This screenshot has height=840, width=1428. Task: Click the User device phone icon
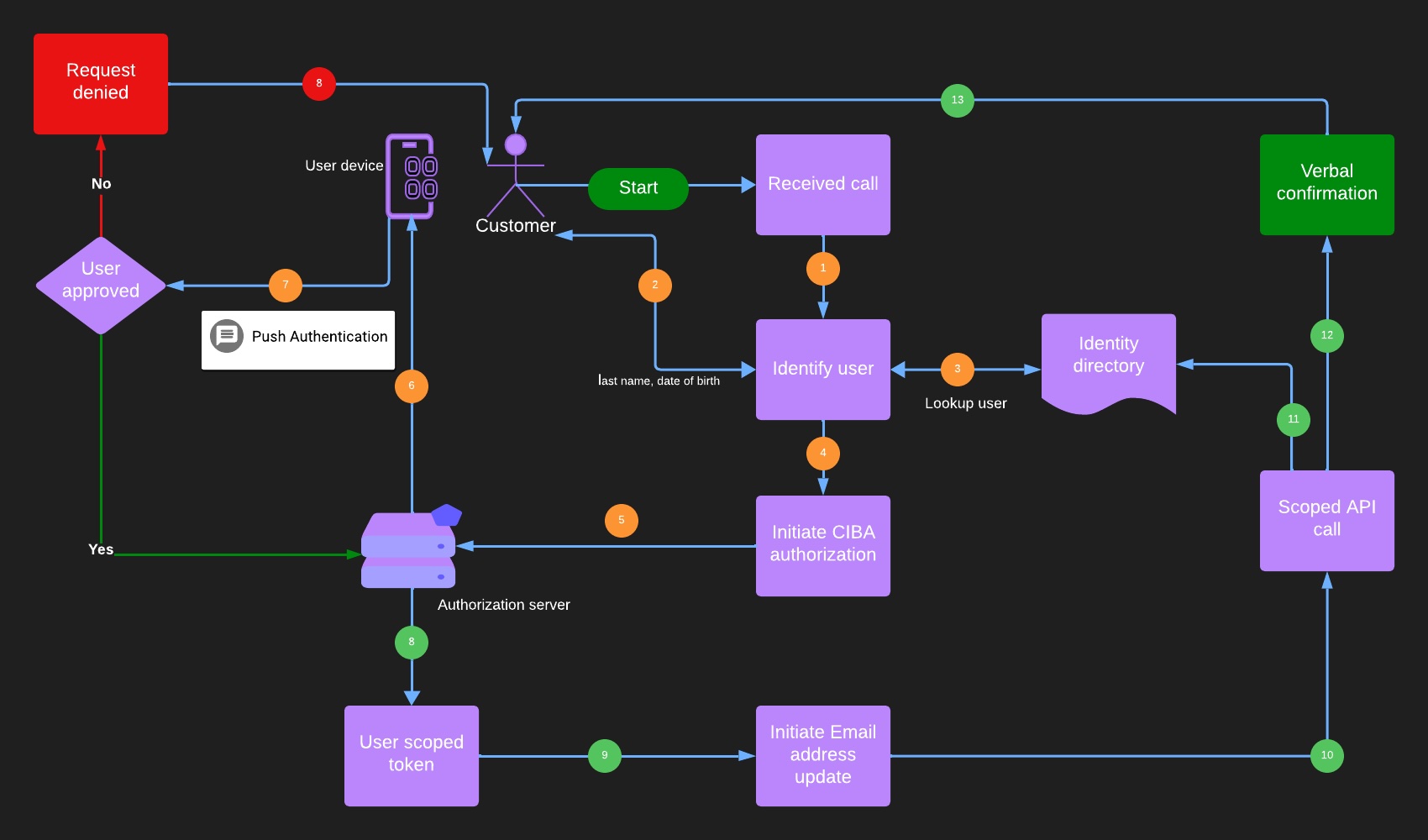click(x=410, y=176)
